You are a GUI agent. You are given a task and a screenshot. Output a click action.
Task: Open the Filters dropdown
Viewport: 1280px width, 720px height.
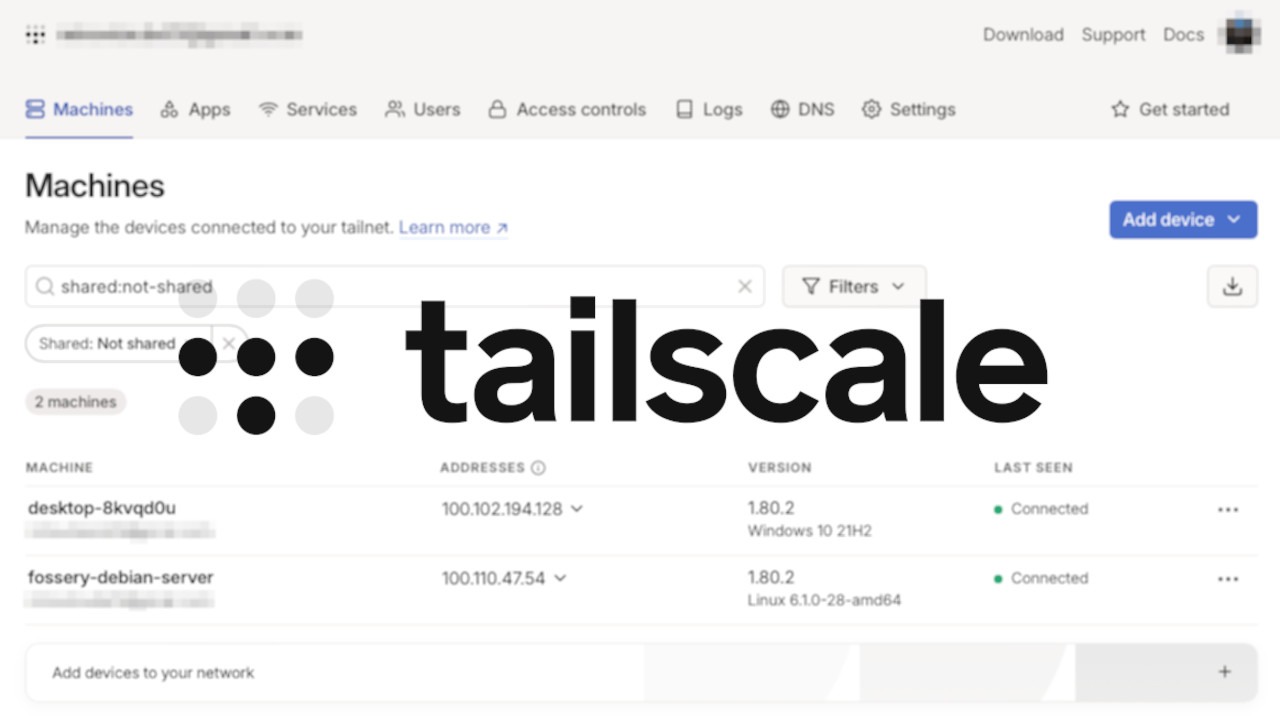point(854,286)
